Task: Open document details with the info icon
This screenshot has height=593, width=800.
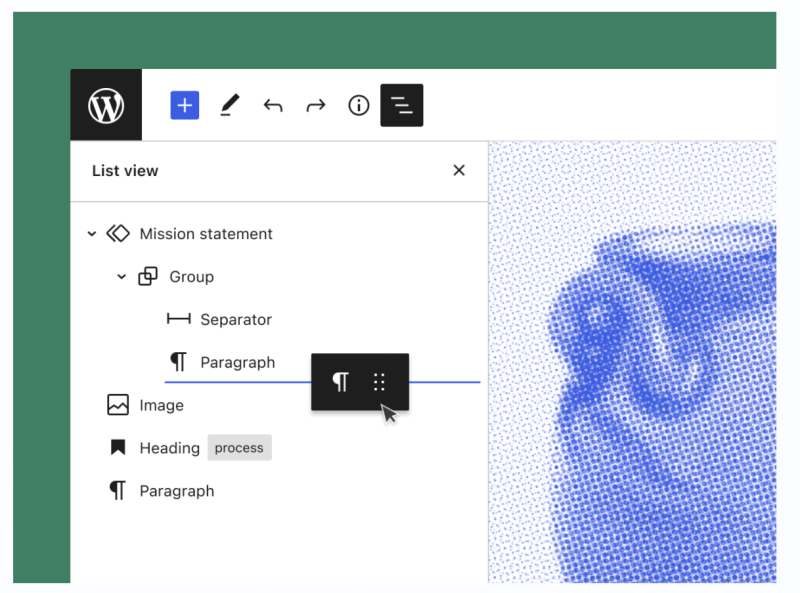Action: coord(358,105)
